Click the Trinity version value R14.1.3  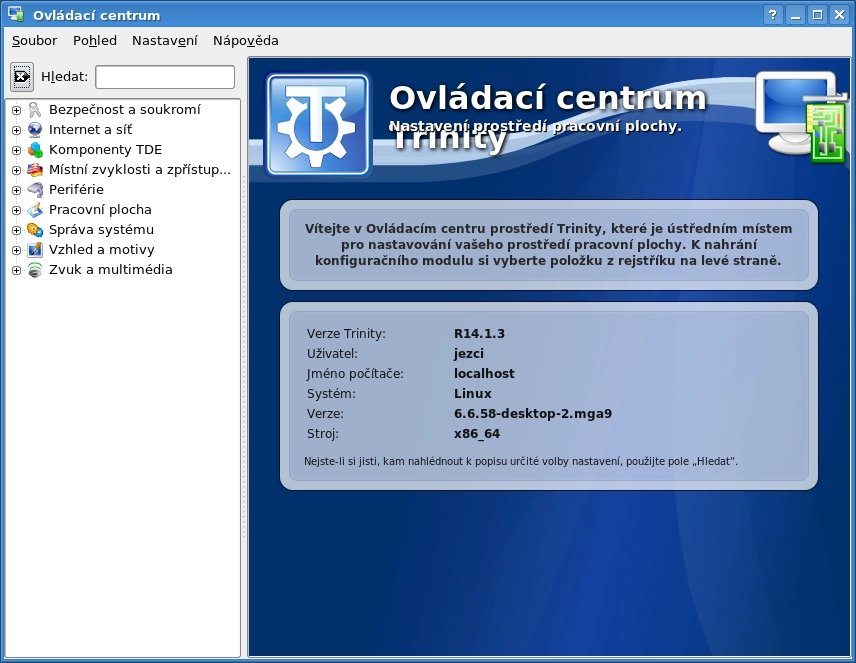click(x=479, y=334)
